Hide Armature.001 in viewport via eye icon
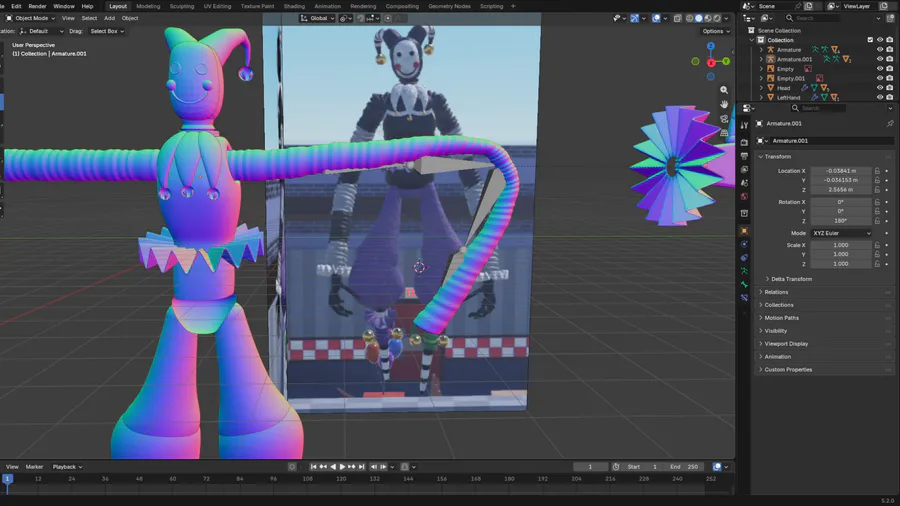 point(879,59)
